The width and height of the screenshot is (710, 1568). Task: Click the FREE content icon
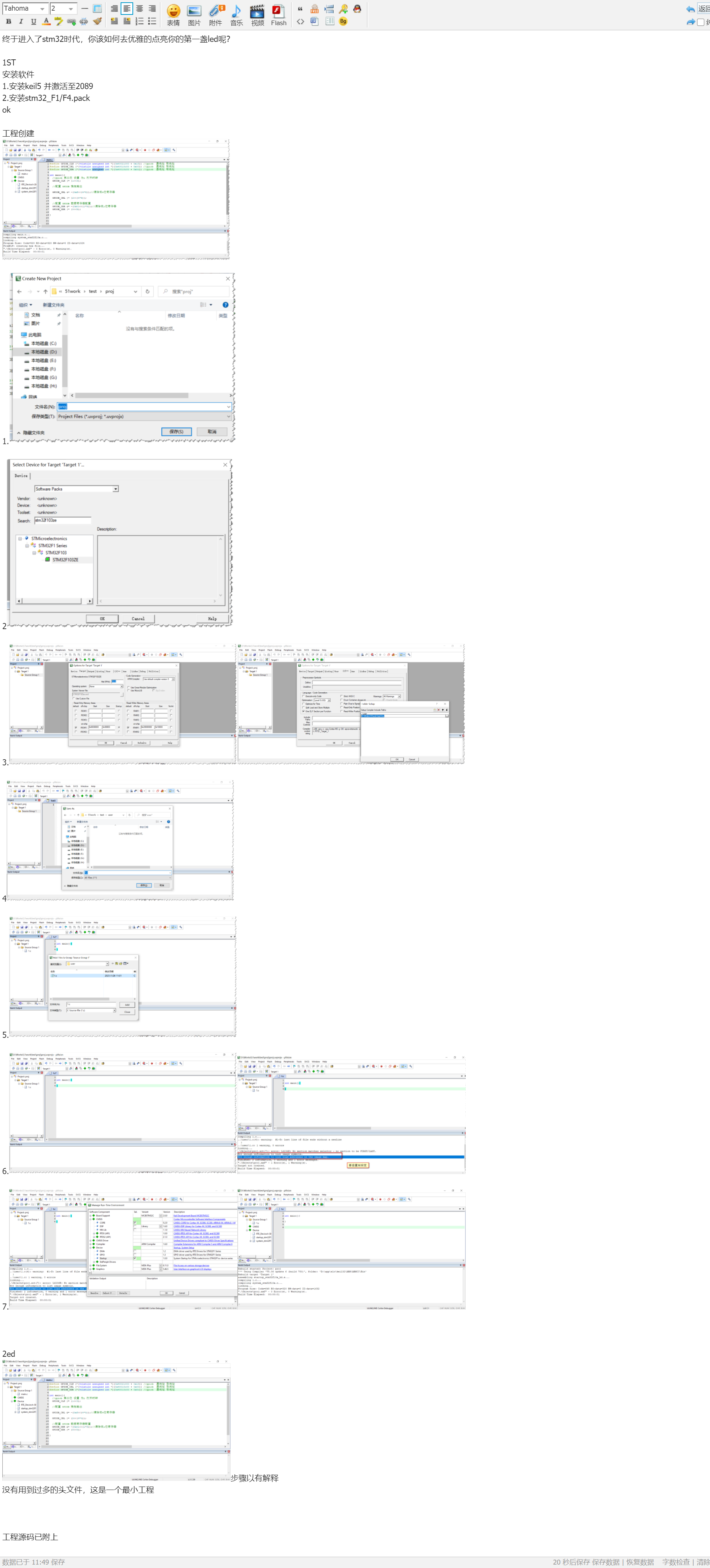315,8
